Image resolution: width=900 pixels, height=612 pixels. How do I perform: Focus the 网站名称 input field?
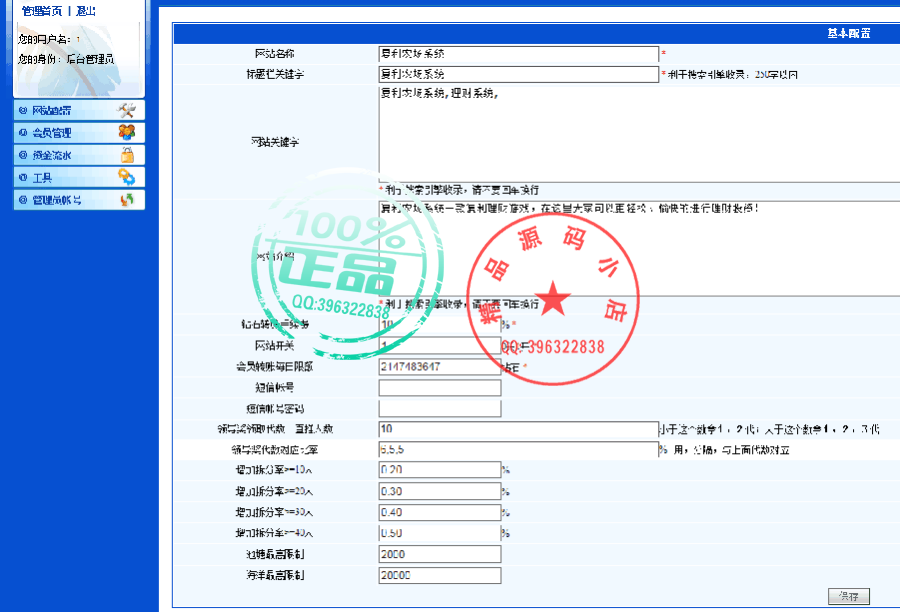coord(518,54)
